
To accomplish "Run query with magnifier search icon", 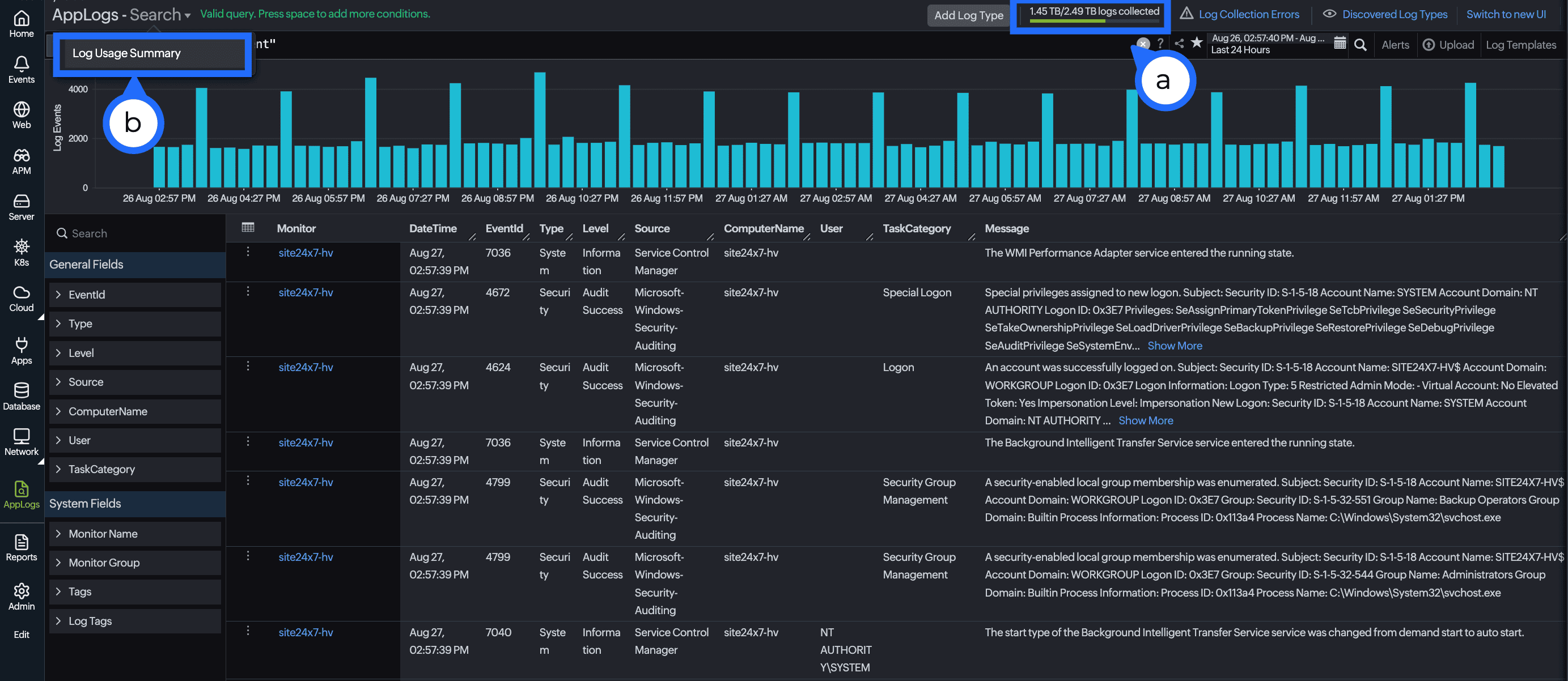I will pyautogui.click(x=1361, y=44).
